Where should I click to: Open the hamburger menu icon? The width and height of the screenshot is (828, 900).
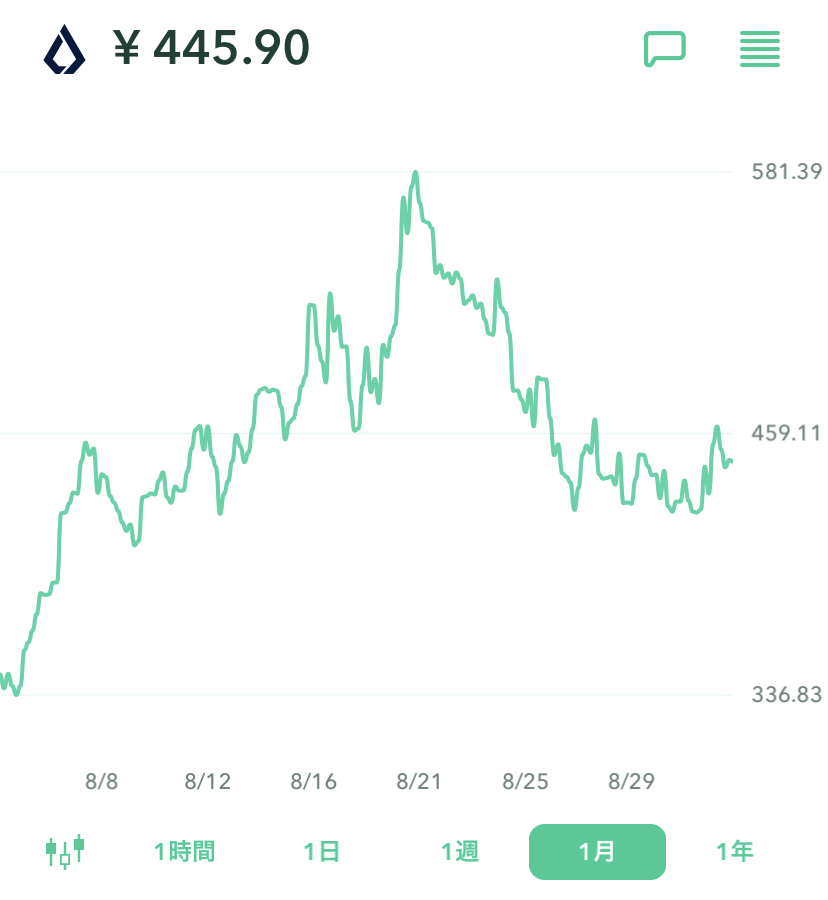click(760, 49)
